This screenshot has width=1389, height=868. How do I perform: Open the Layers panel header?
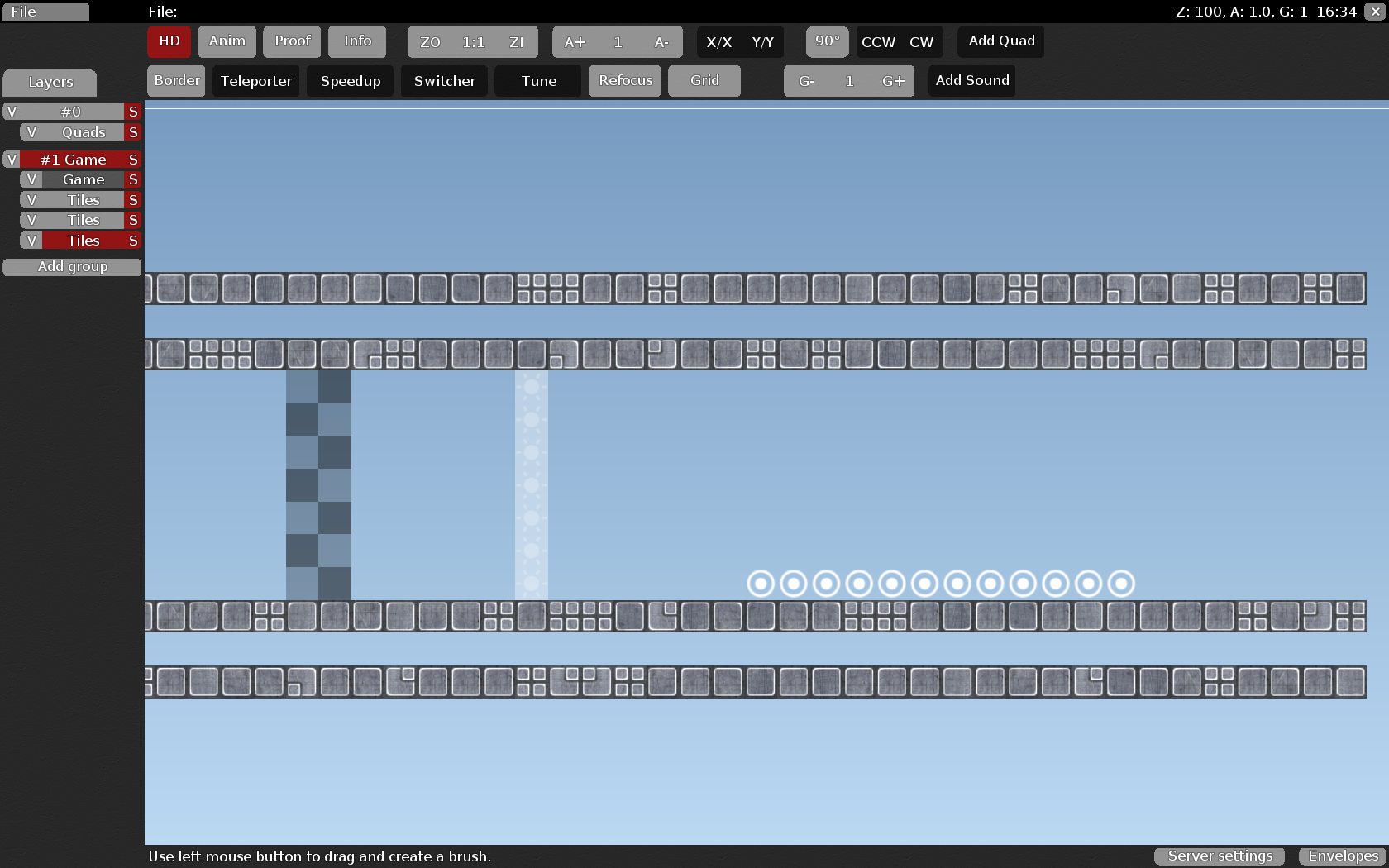point(50,83)
